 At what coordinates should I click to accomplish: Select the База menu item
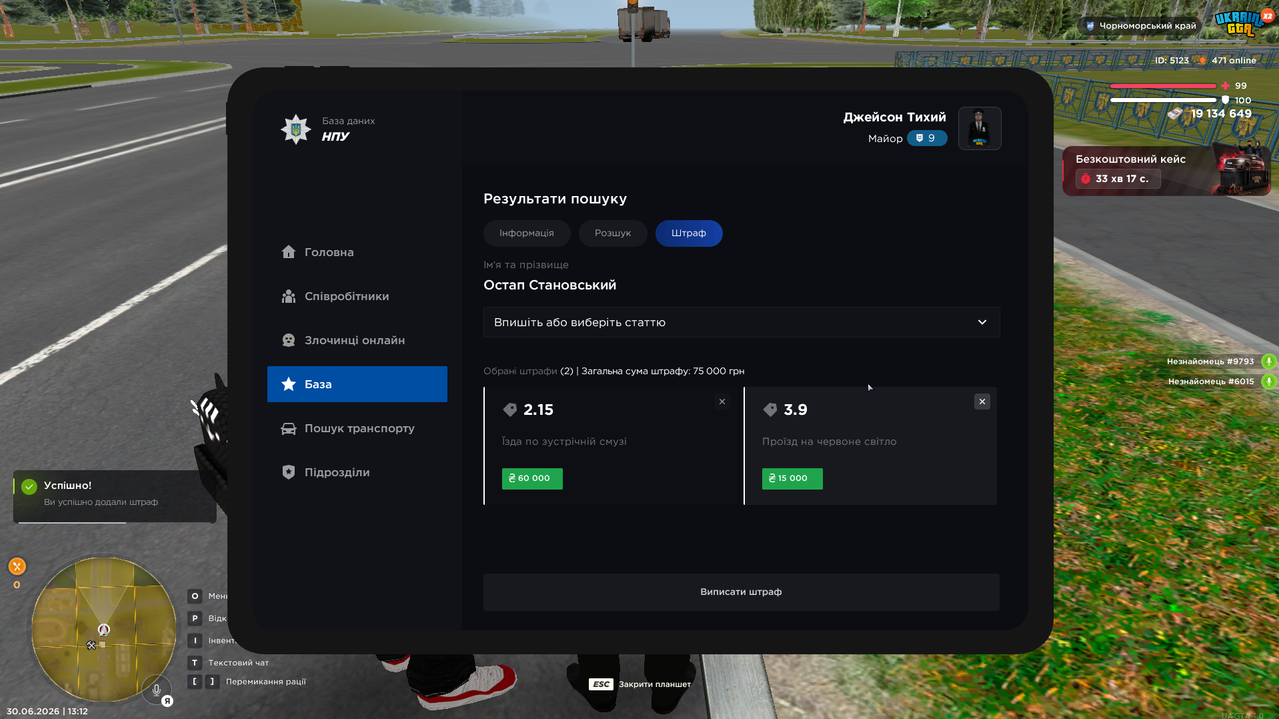tap(357, 384)
